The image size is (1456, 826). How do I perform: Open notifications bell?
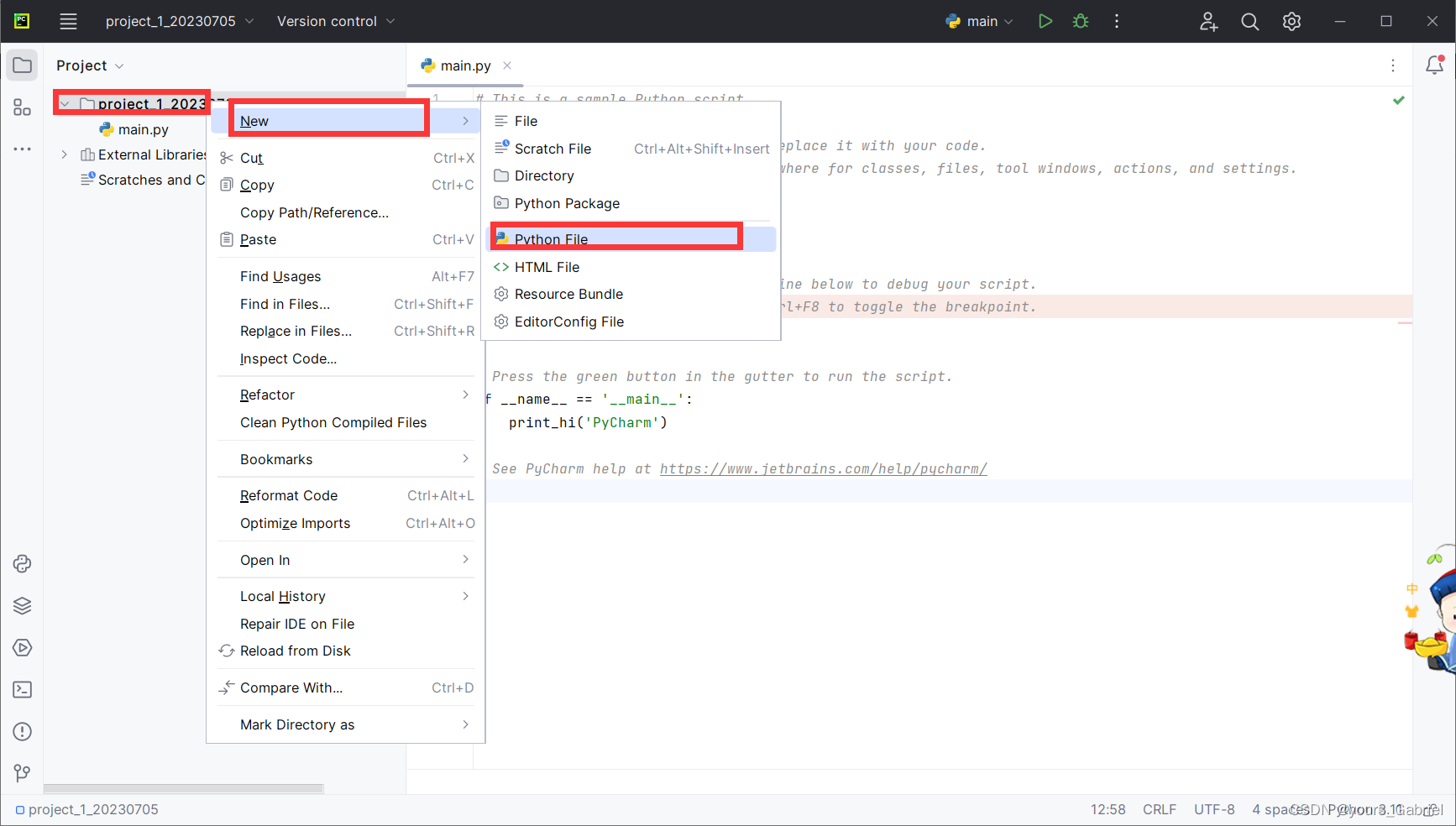pos(1435,65)
